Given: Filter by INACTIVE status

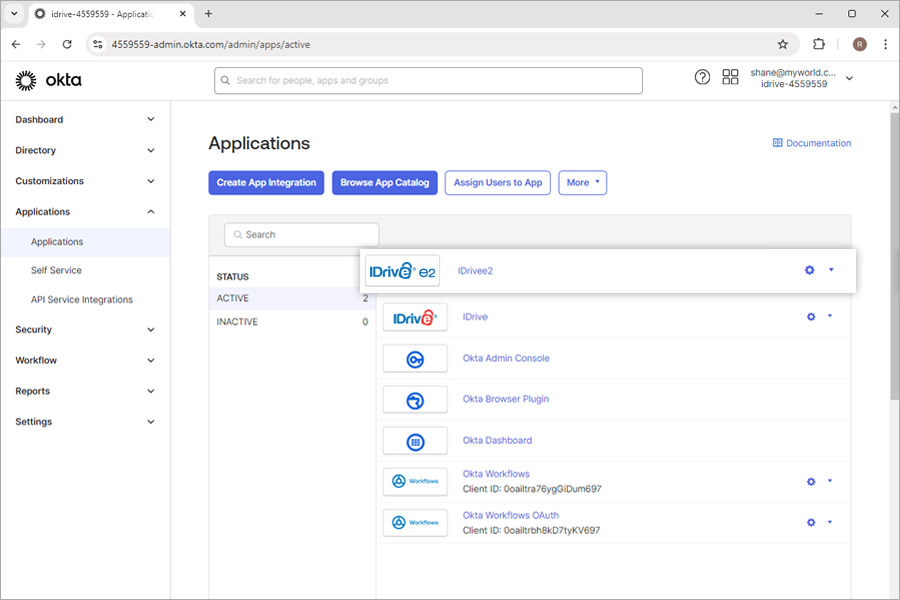Looking at the screenshot, I should pos(292,322).
